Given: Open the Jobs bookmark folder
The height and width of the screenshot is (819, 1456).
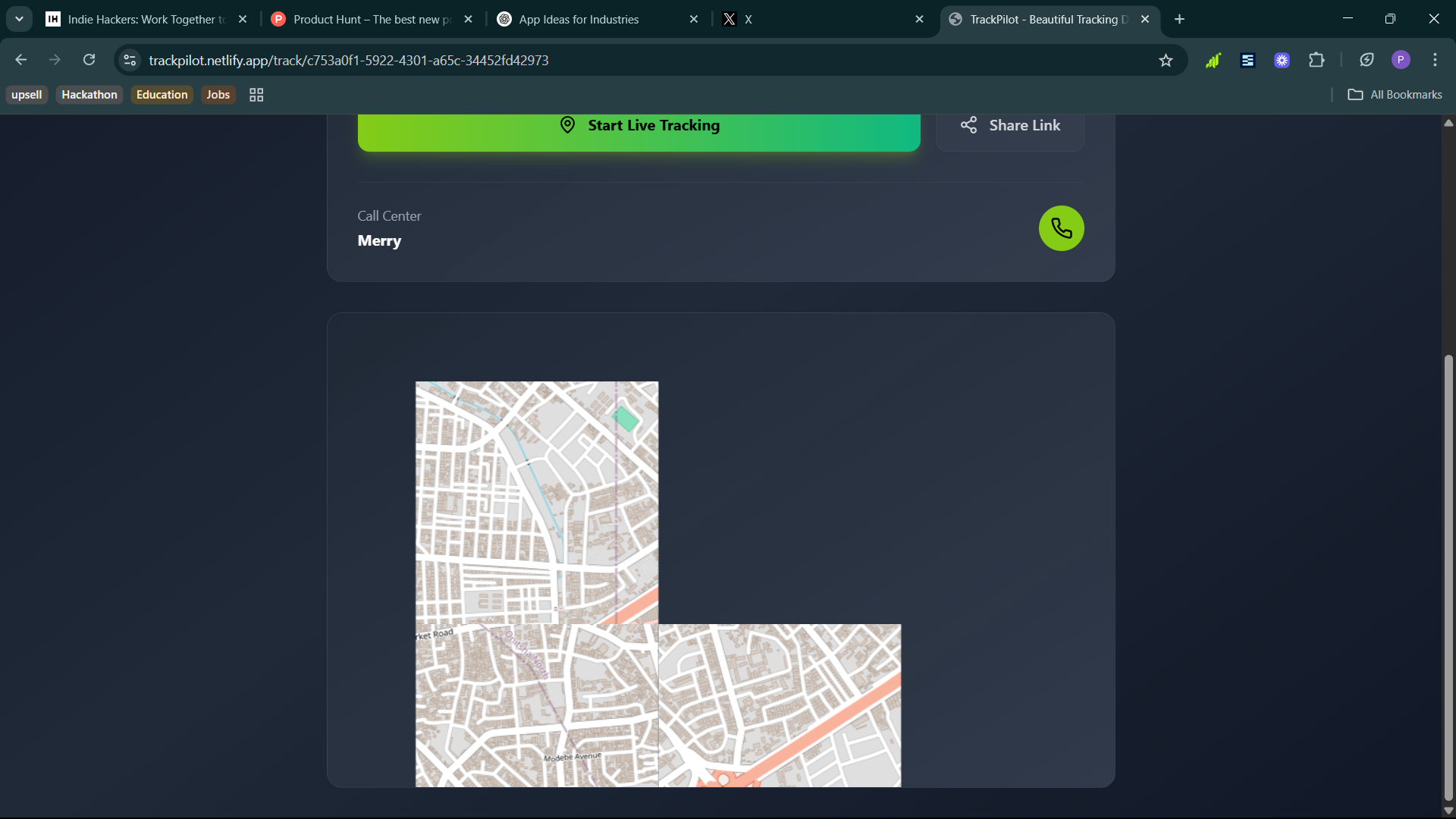Looking at the screenshot, I should point(218,95).
